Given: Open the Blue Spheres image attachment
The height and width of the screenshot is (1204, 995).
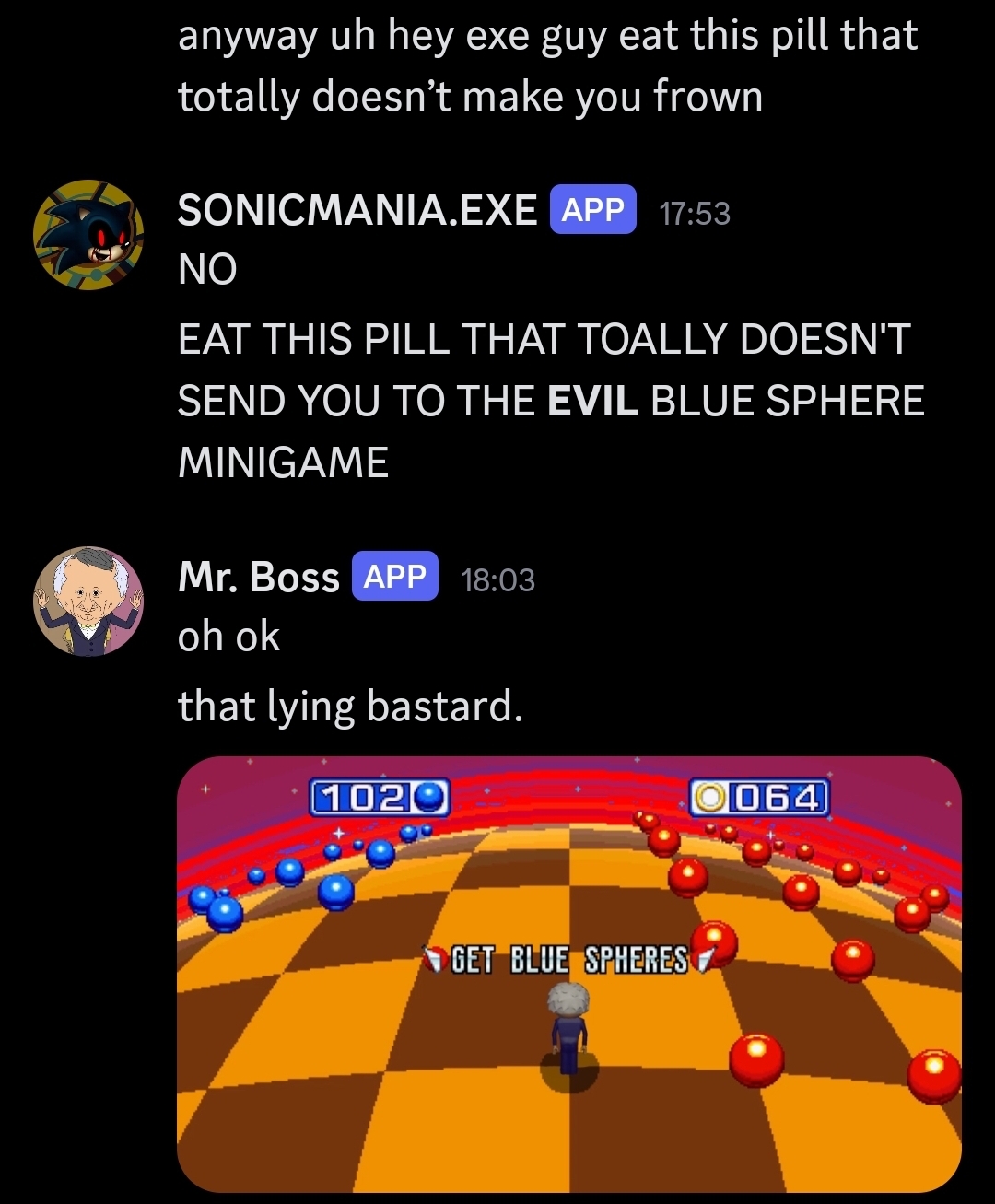Looking at the screenshot, I should click(569, 975).
